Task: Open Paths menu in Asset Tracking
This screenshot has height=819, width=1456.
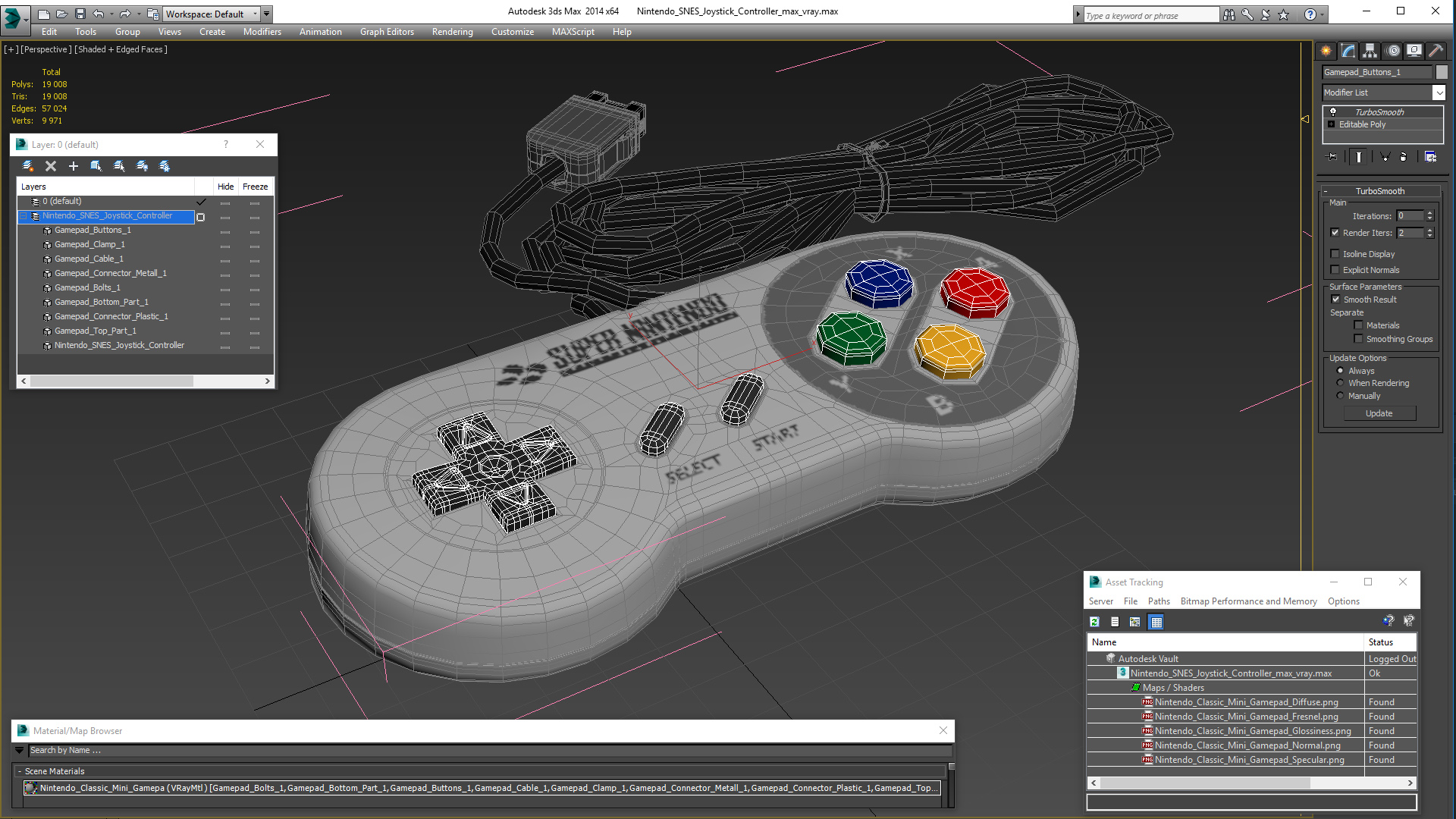Action: [x=1159, y=601]
